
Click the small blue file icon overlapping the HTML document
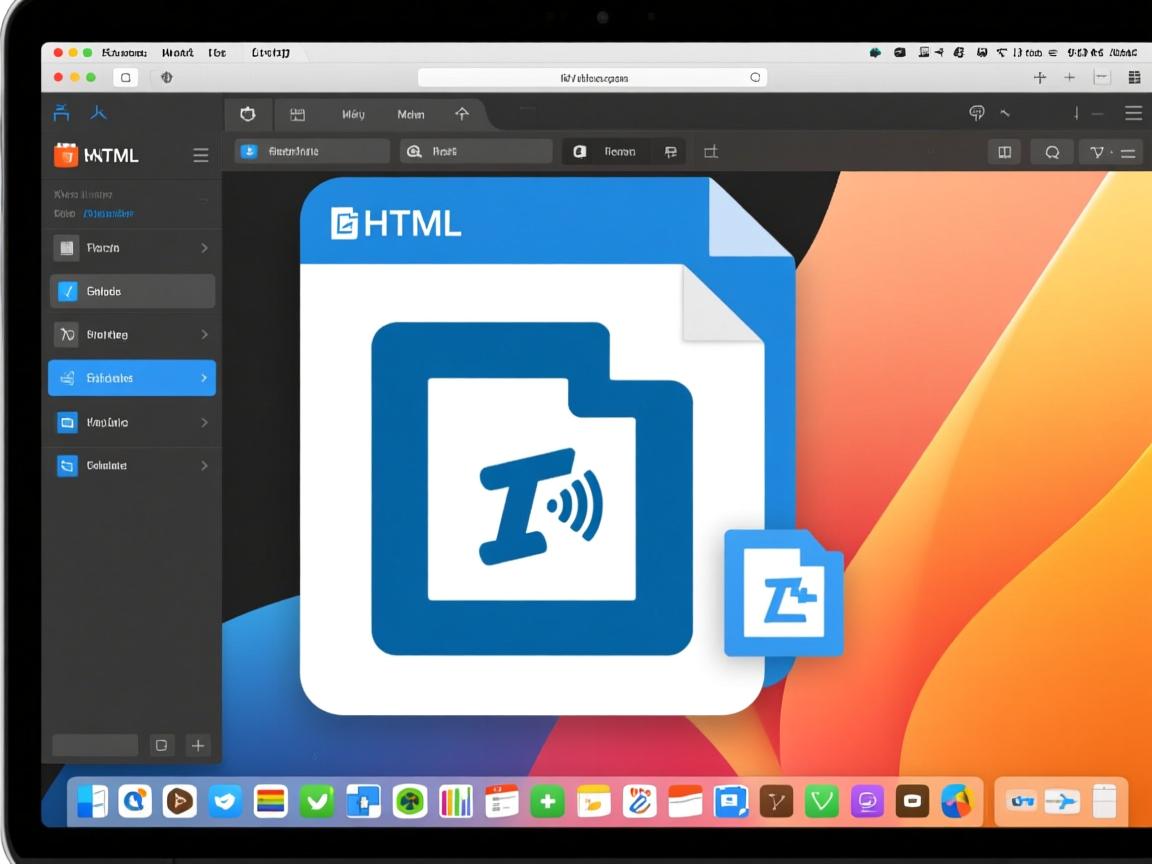pos(783,593)
